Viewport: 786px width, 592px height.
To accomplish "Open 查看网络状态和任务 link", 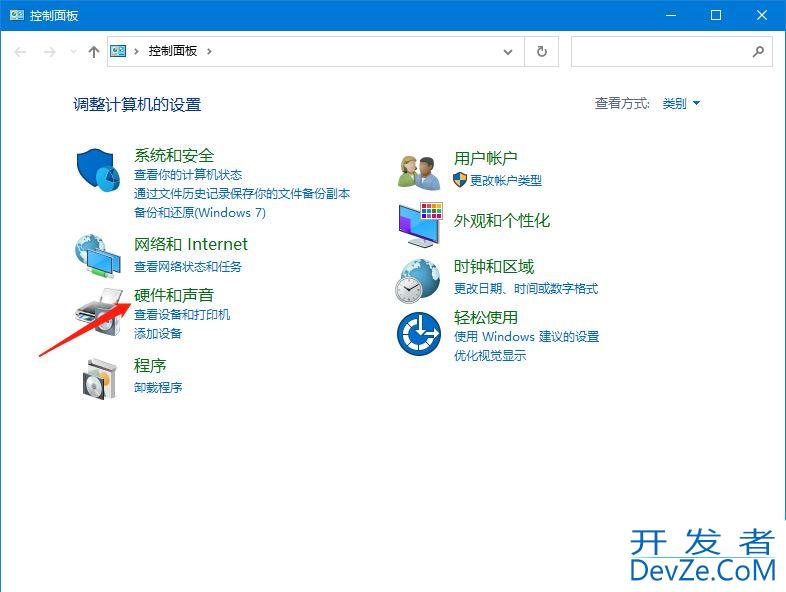I will point(188,266).
